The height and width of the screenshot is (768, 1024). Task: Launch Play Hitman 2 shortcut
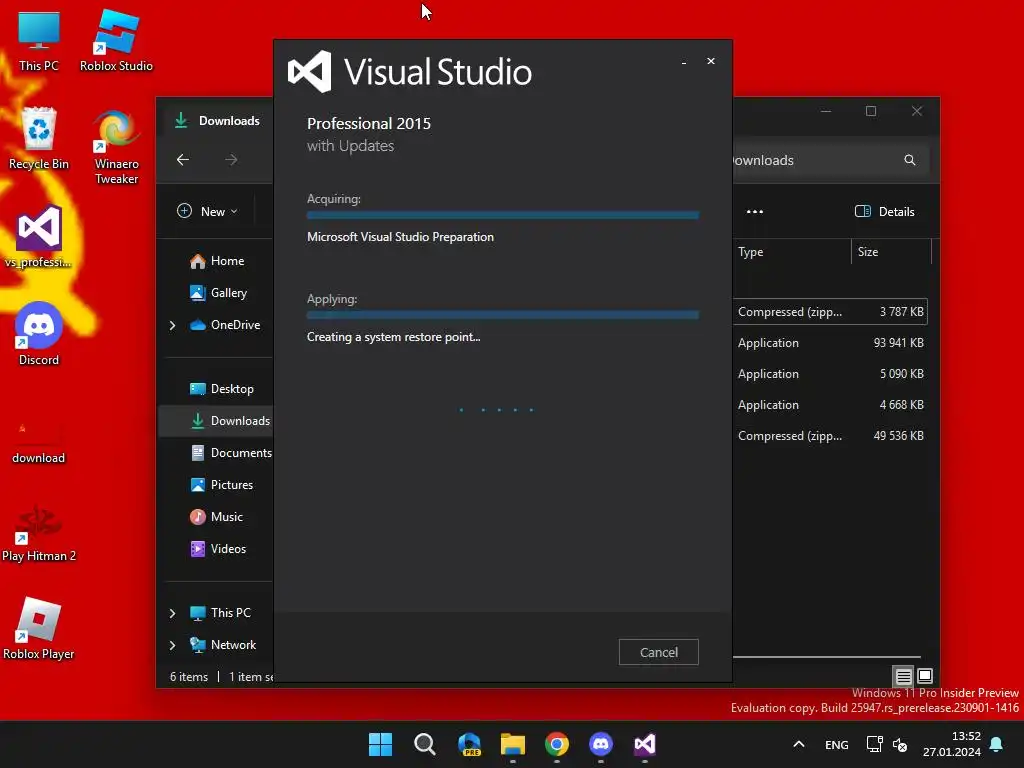tap(39, 534)
